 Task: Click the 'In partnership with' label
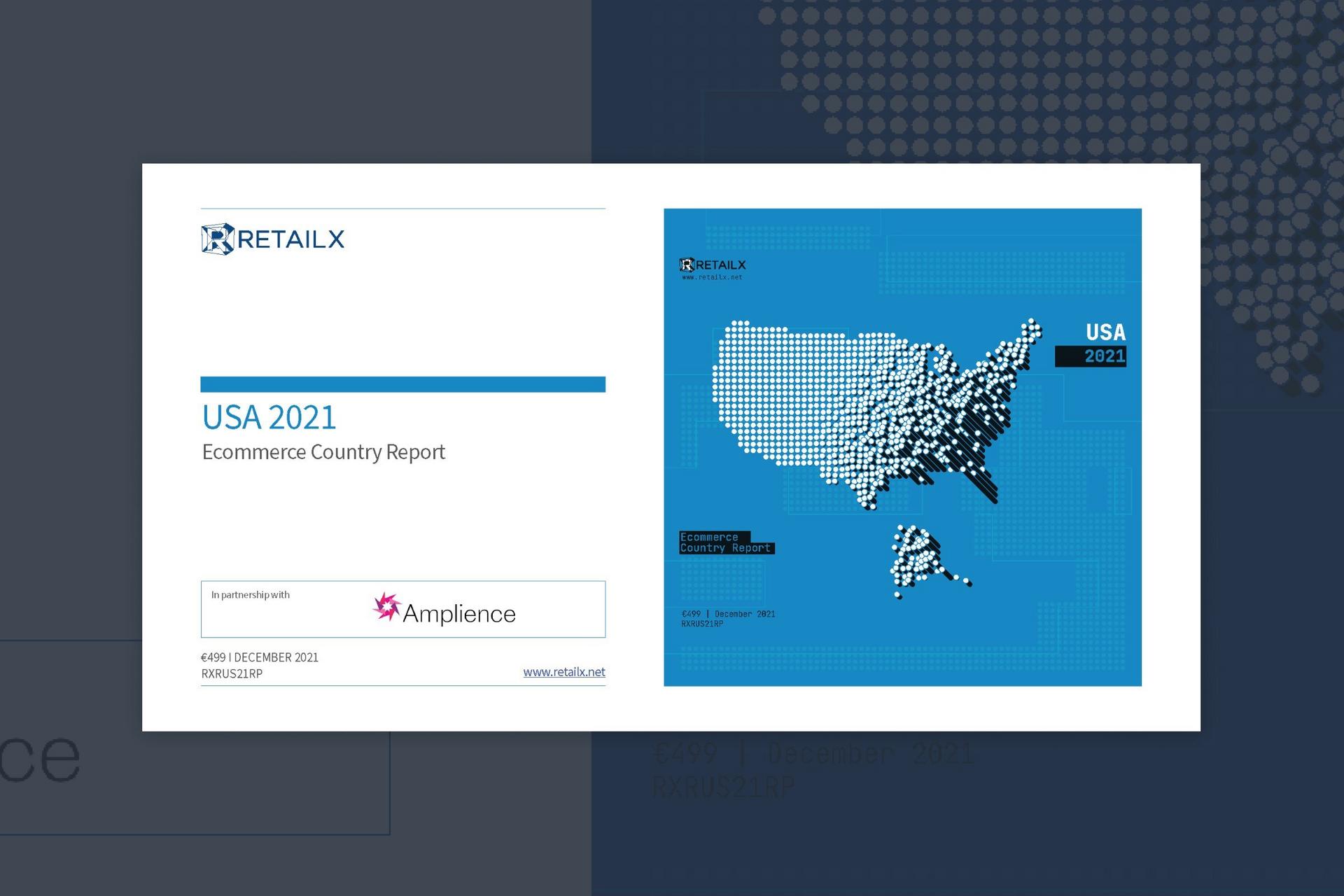[250, 595]
